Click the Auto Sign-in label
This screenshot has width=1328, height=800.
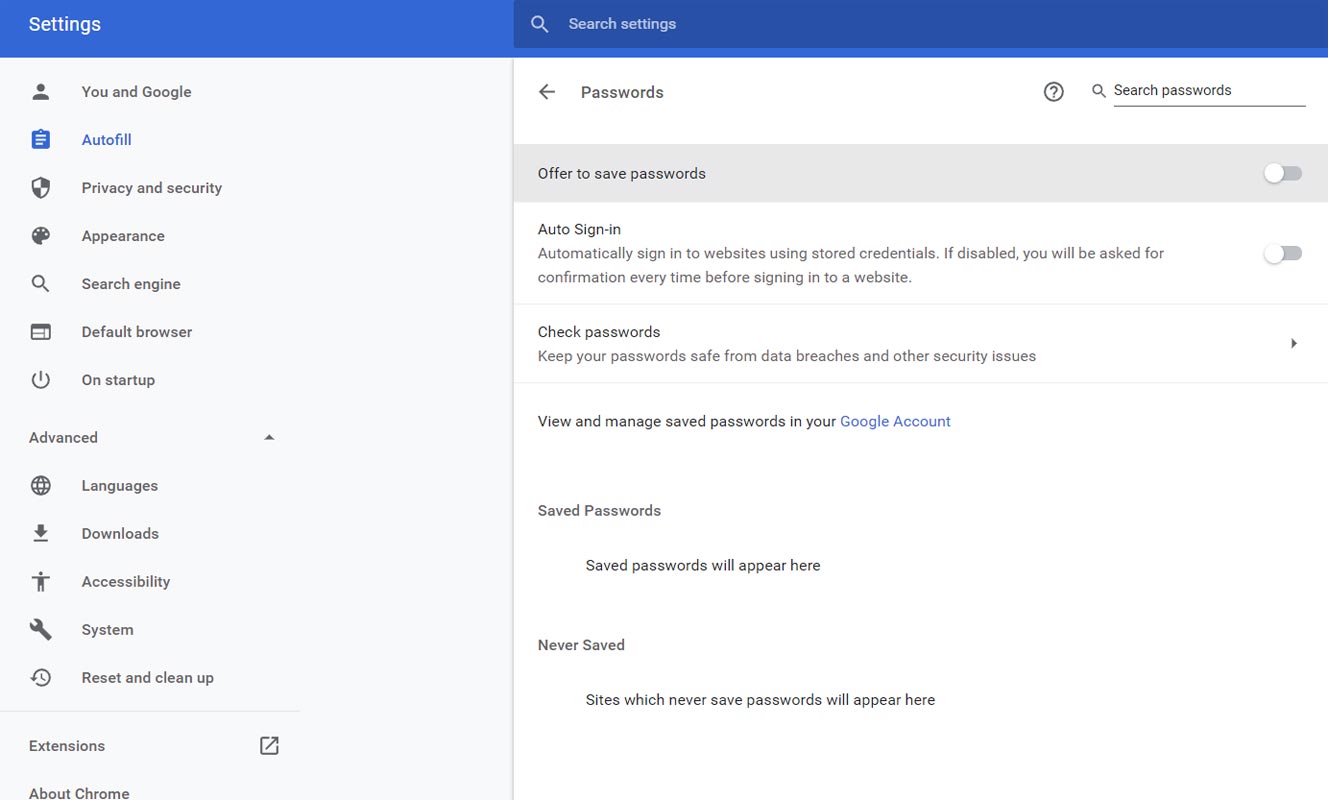click(x=579, y=230)
